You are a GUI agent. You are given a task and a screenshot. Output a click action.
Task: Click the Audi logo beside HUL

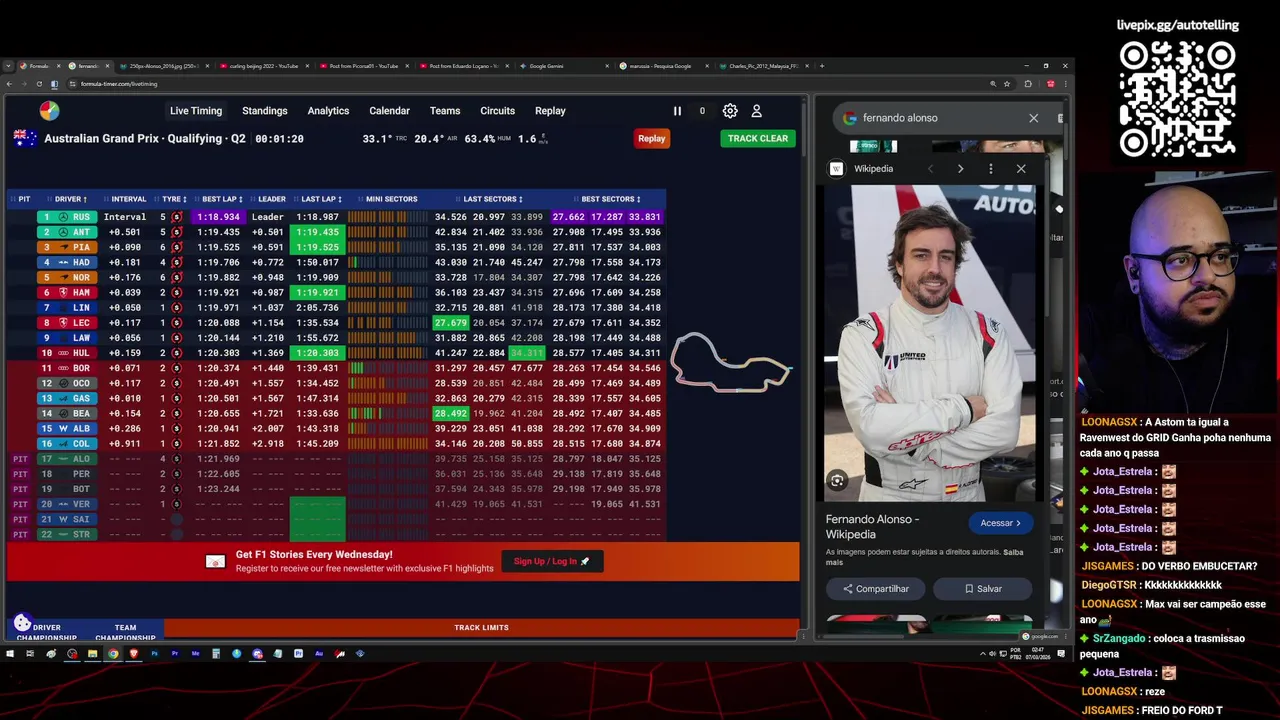click(x=63, y=353)
